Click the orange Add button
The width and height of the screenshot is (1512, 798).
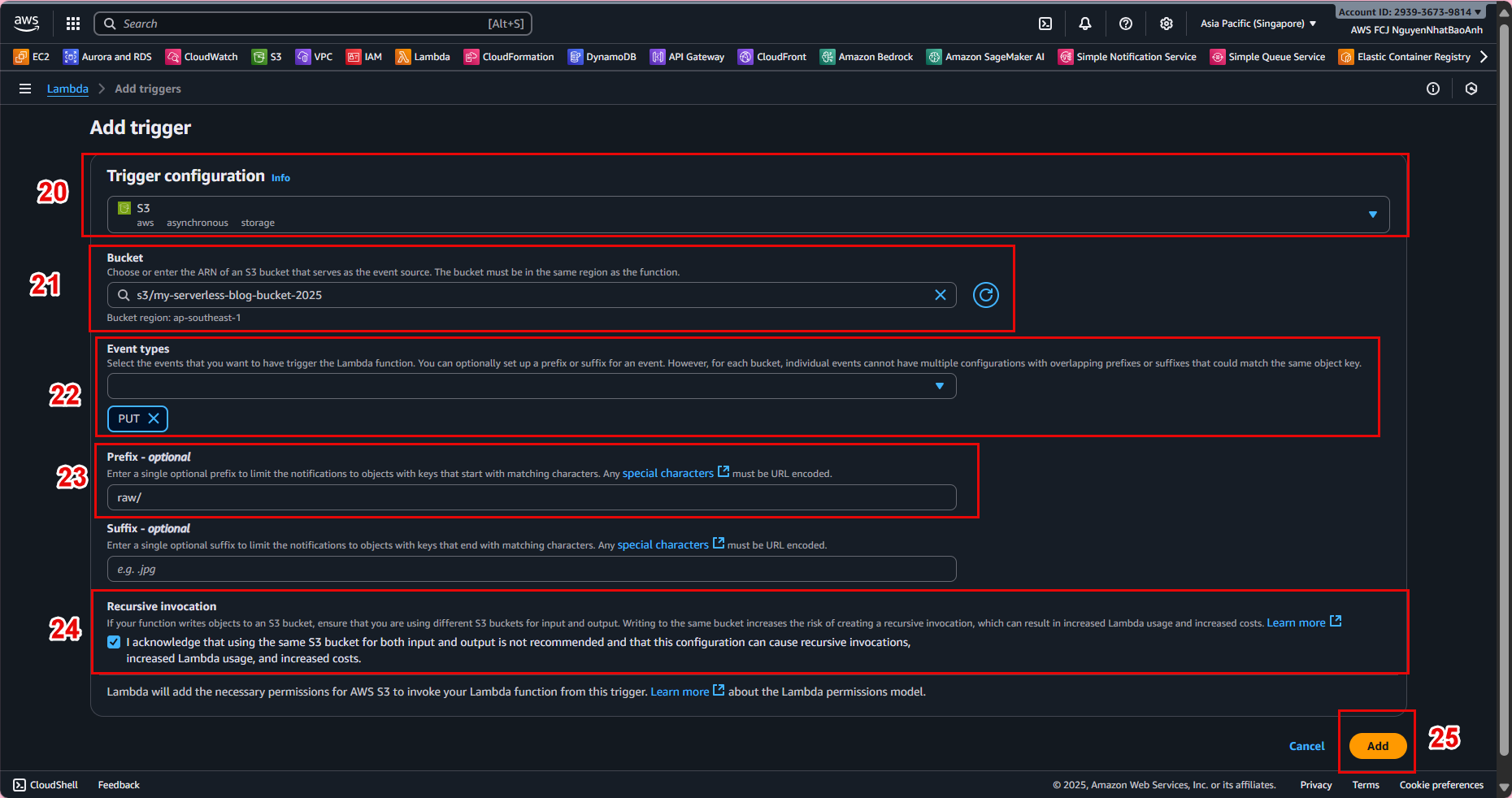point(1378,746)
